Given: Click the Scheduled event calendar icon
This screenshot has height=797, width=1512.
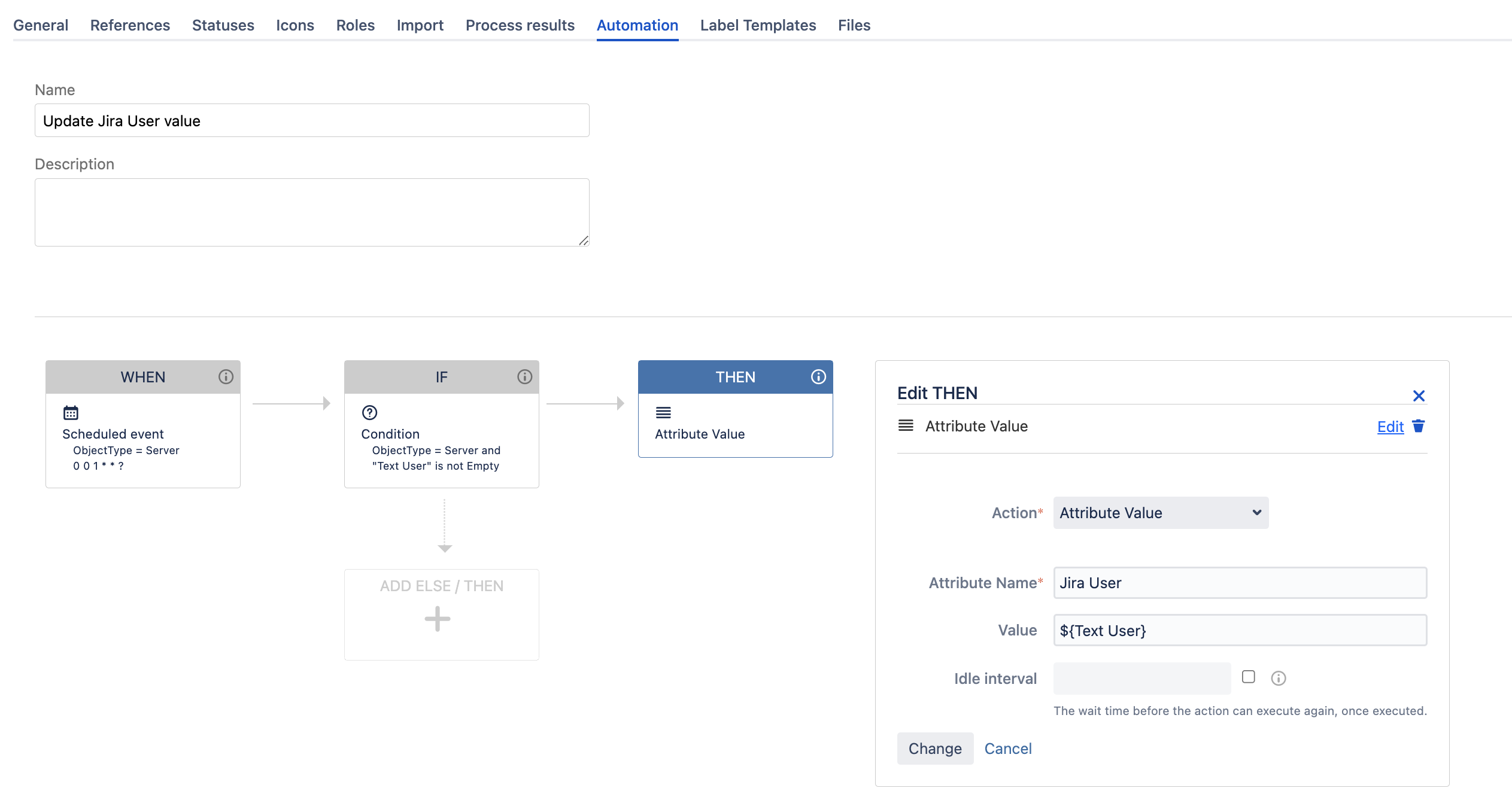Looking at the screenshot, I should [x=71, y=413].
